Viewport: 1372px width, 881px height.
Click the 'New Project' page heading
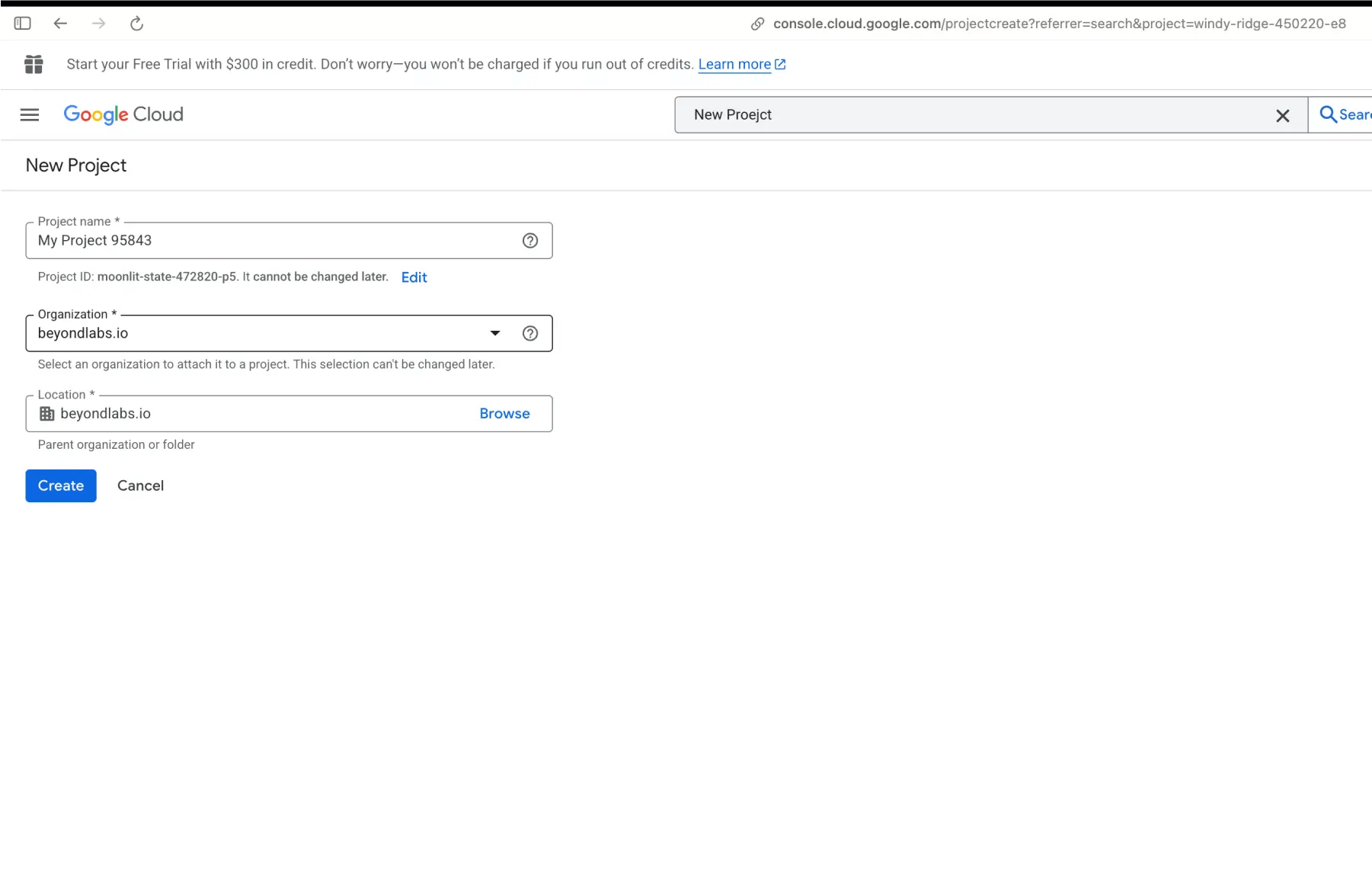pyautogui.click(x=76, y=165)
